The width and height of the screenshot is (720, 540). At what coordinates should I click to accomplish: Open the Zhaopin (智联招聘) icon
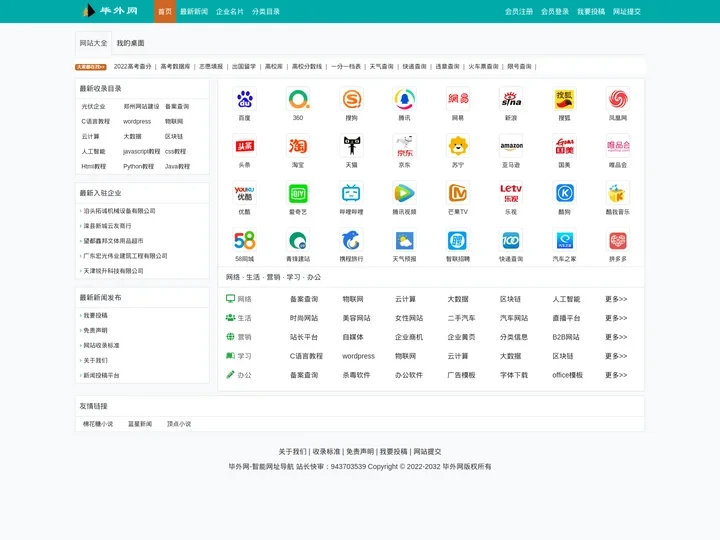458,240
